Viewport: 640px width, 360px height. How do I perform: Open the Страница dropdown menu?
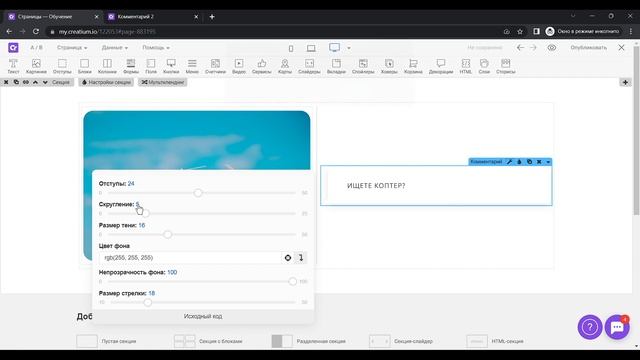[x=72, y=48]
